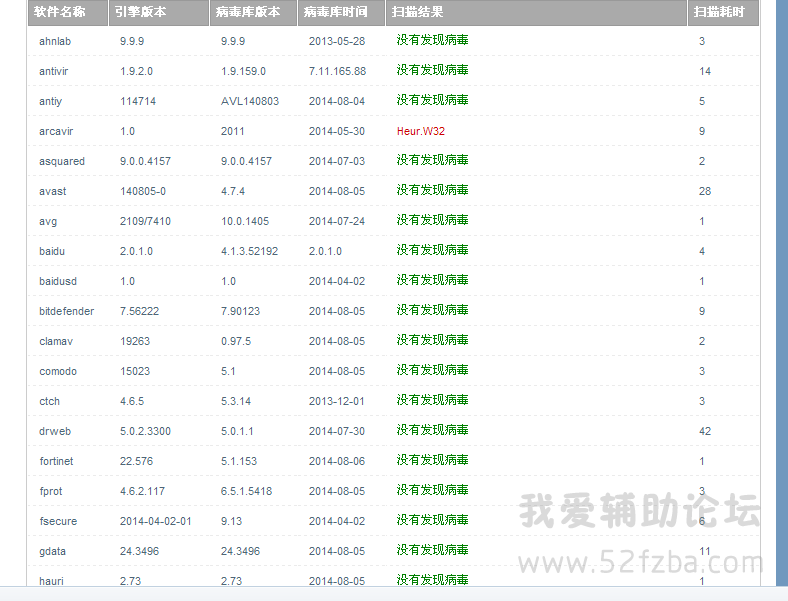Click ahnlab 没有发现病毒 result
The height and width of the screenshot is (601, 788).
[432, 40]
